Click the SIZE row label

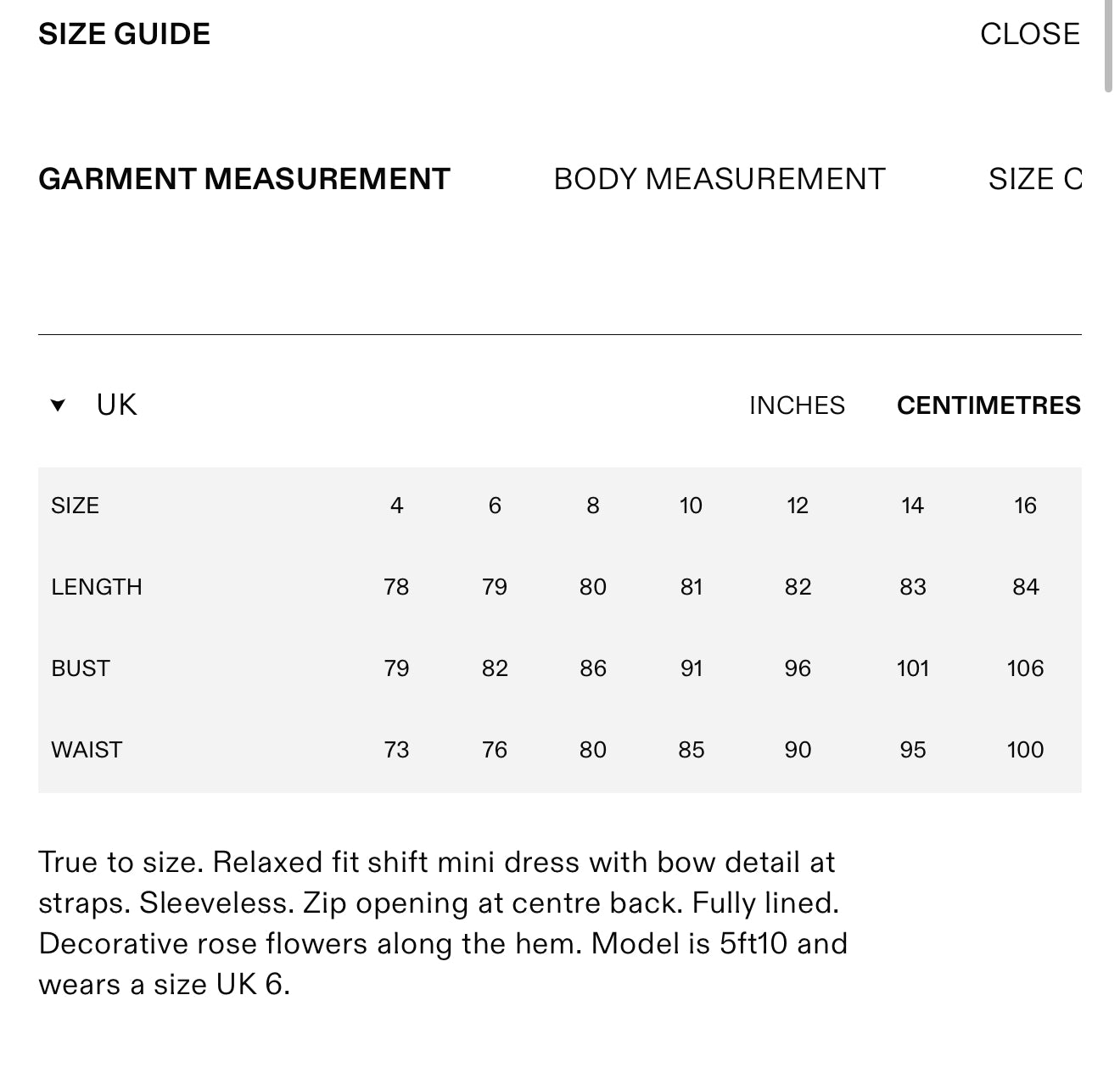click(75, 506)
